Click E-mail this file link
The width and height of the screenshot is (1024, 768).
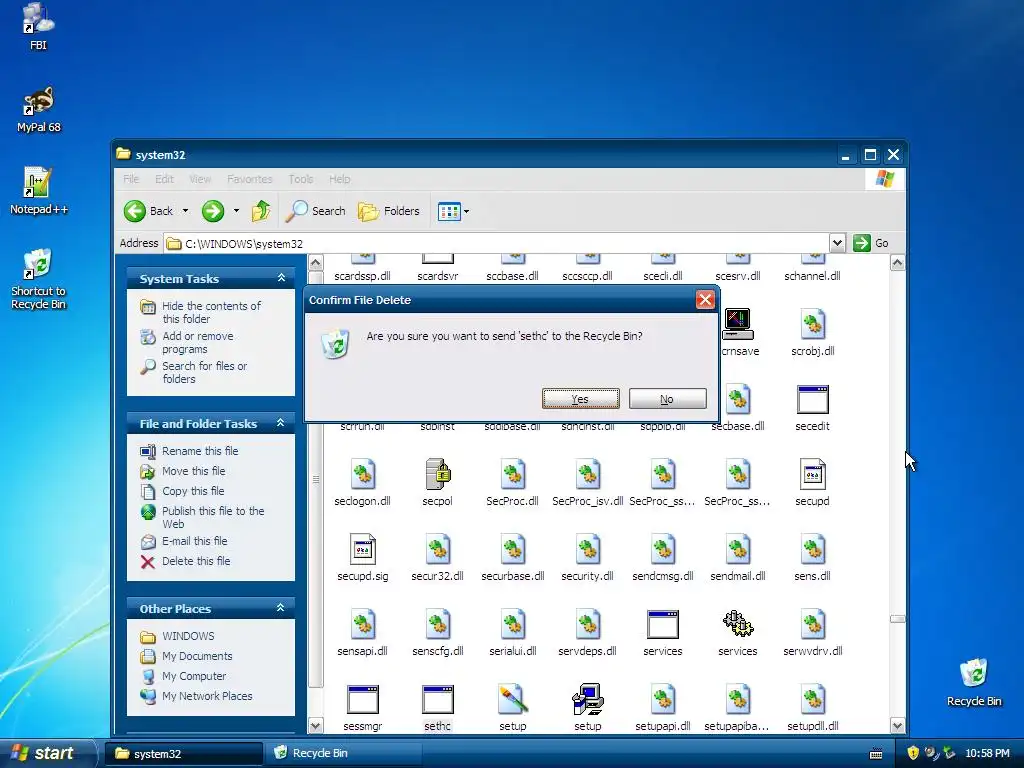(195, 541)
